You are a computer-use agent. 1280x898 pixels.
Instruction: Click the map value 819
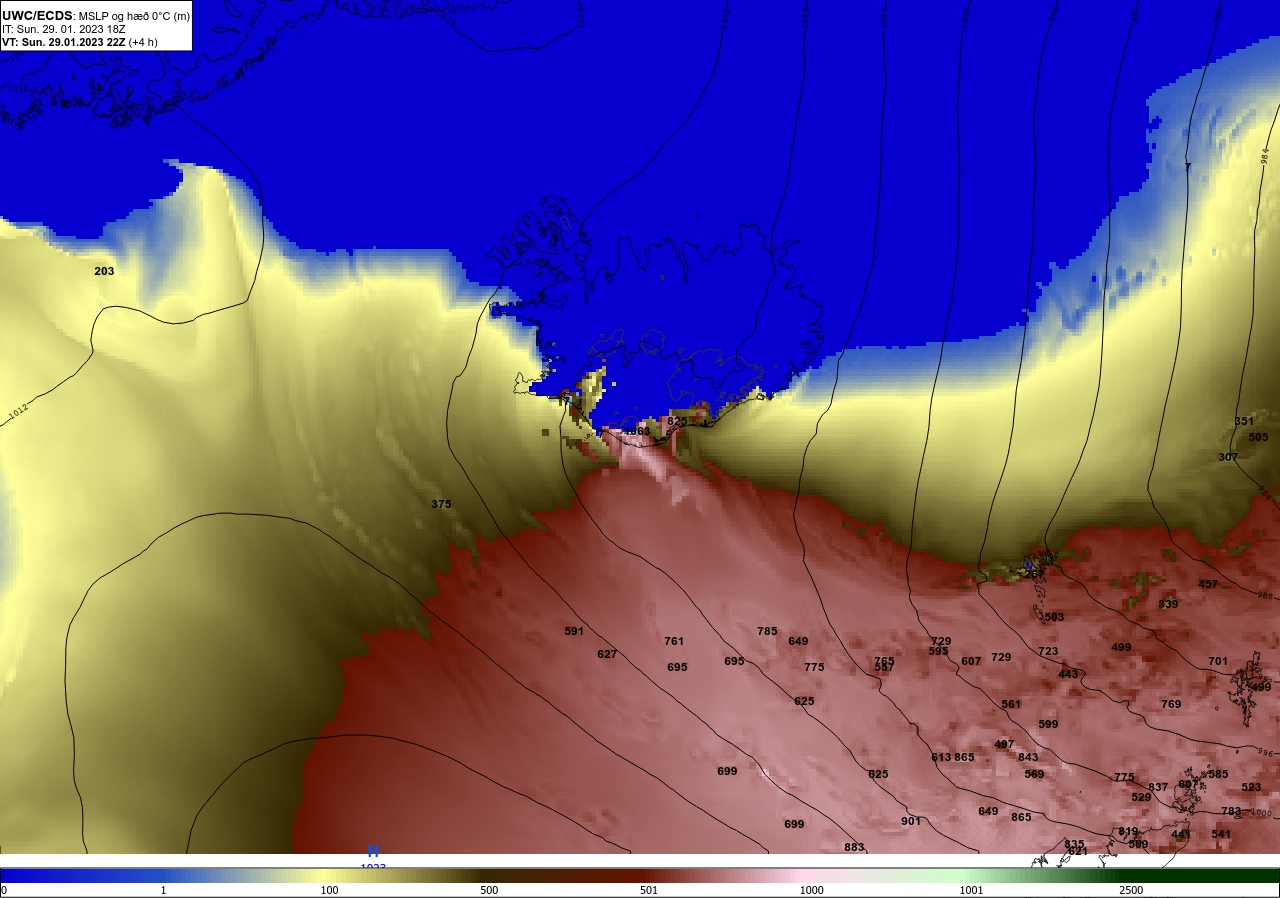[1128, 831]
